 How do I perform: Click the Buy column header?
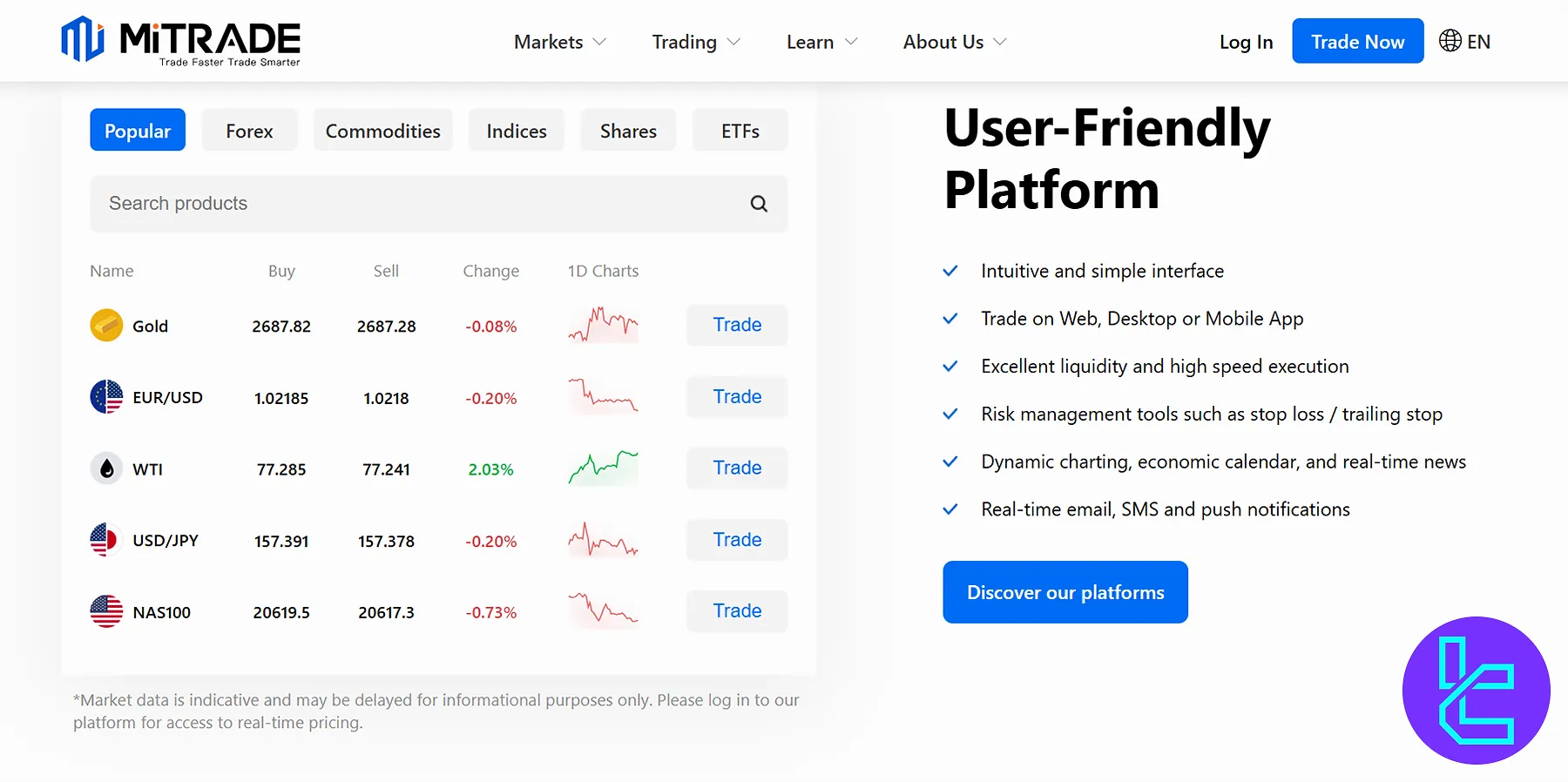click(x=281, y=271)
